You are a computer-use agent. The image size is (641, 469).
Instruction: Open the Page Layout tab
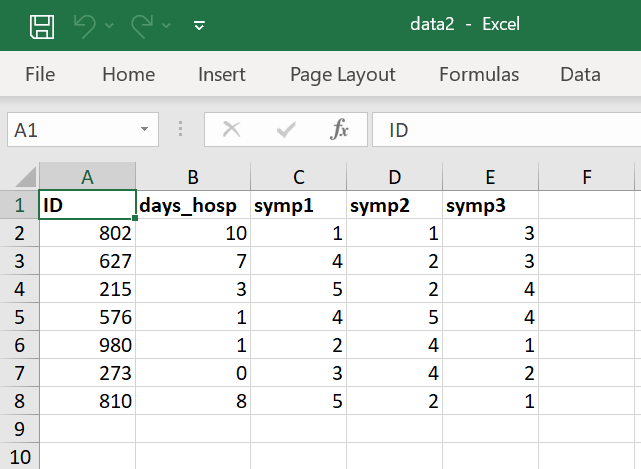click(x=343, y=75)
